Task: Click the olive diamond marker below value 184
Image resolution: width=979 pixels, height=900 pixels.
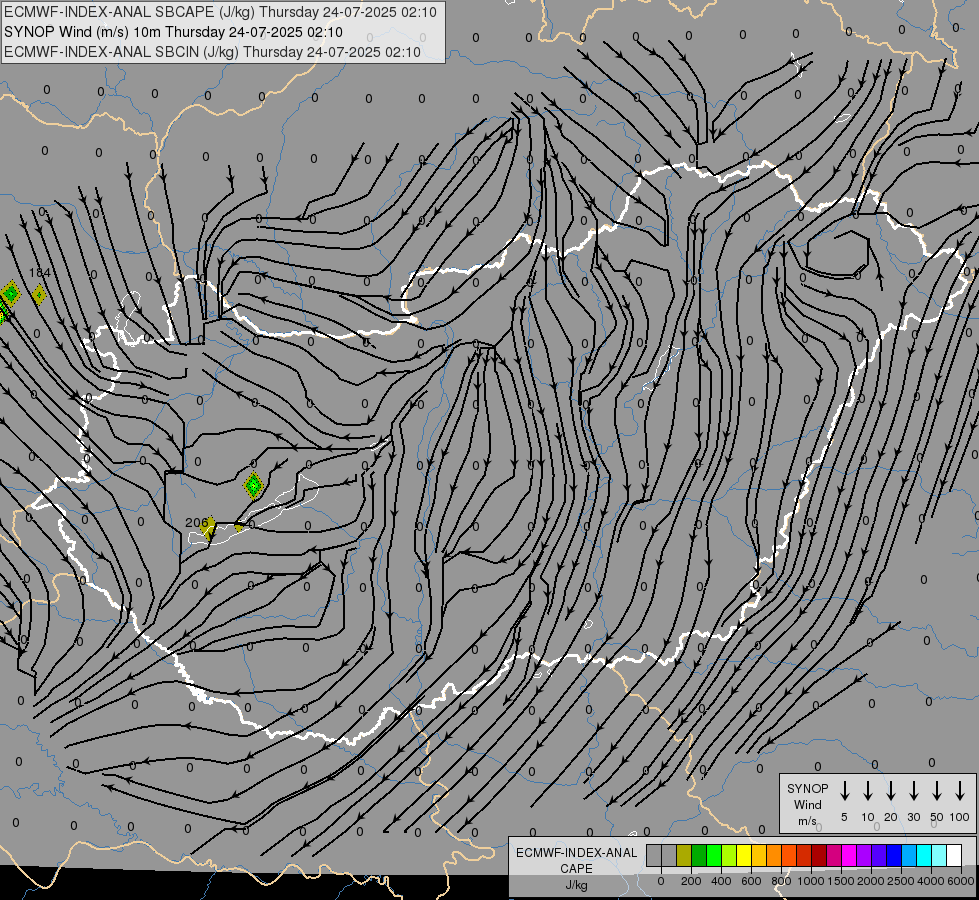Action: coord(39,294)
